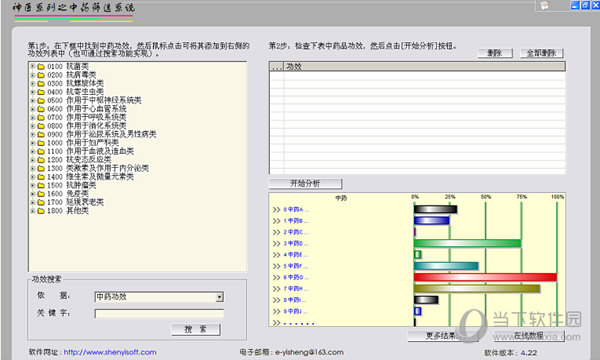Viewport: 600px width, 360px height.
Task: Click the notepad icon in the title bar
Action: [x=545, y=5]
